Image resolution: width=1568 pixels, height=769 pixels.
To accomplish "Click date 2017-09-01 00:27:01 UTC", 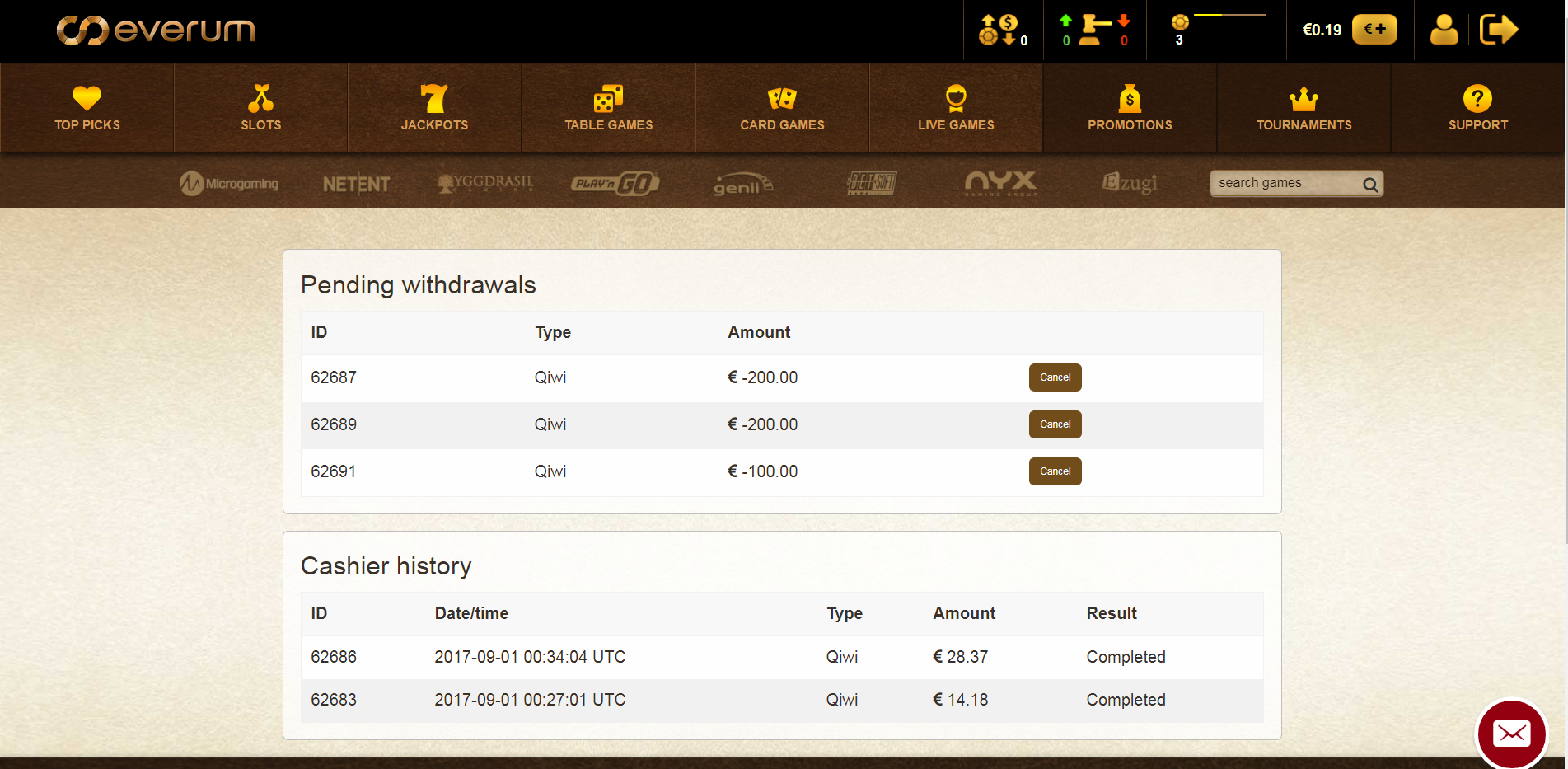I will 531,700.
